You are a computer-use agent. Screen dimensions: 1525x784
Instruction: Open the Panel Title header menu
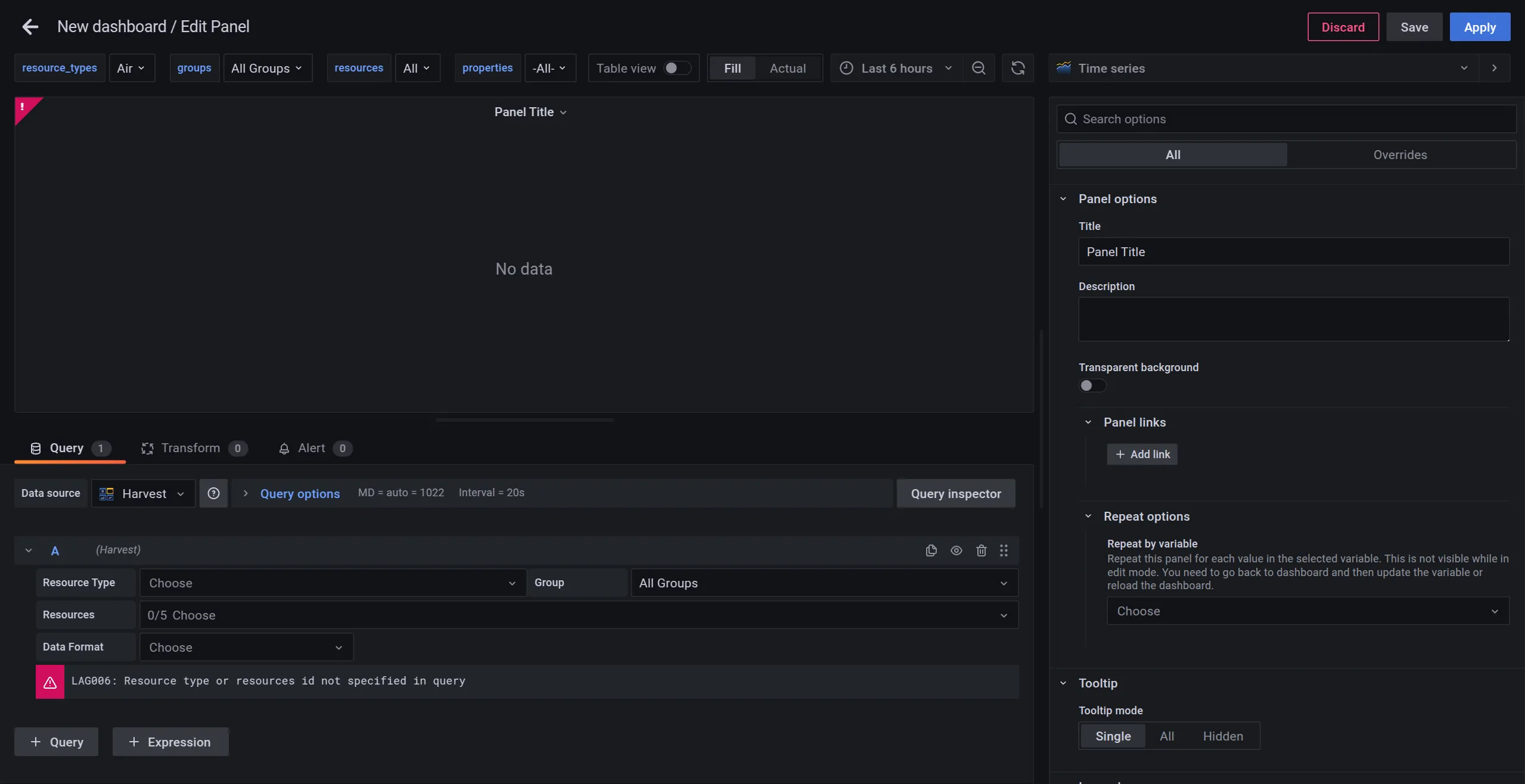530,112
